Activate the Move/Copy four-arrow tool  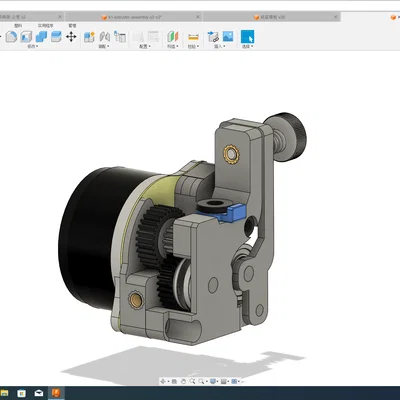tap(71, 37)
